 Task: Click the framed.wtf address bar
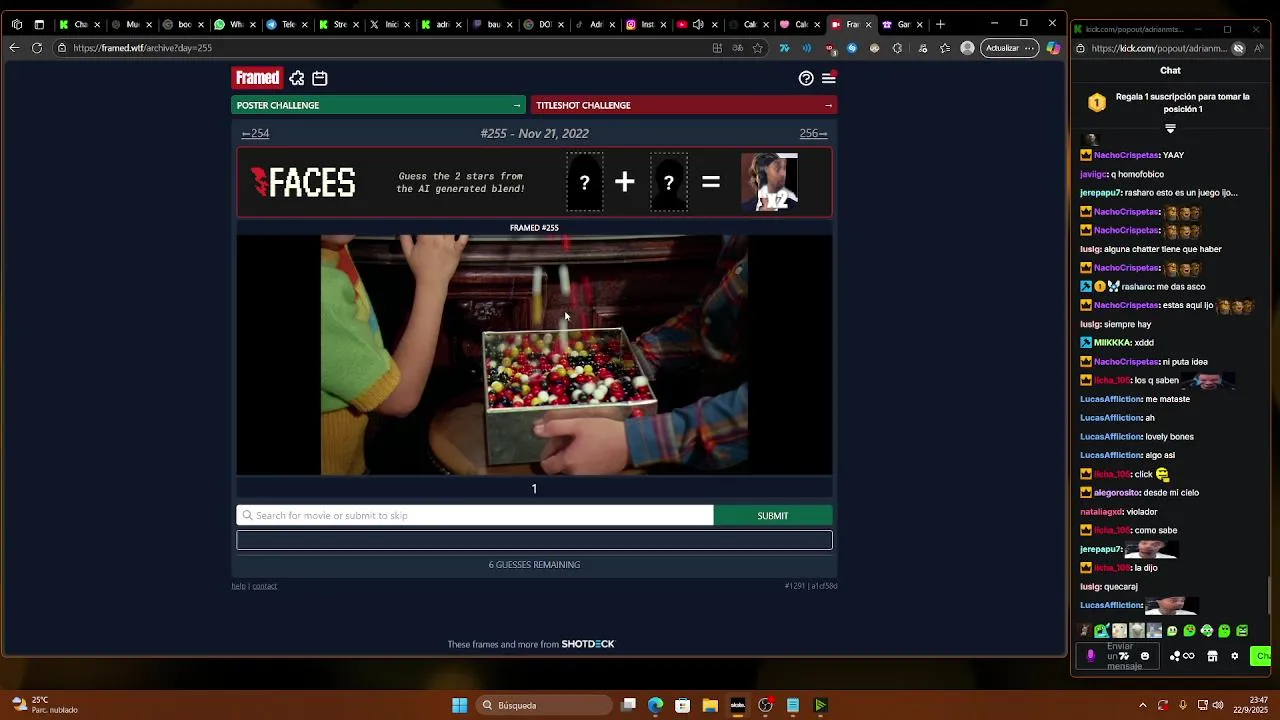click(x=380, y=48)
